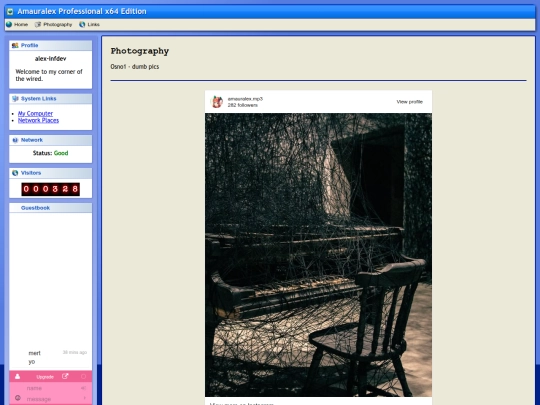Click the Status: Good text
Viewport: 540px width, 405px height.
[x=51, y=153]
